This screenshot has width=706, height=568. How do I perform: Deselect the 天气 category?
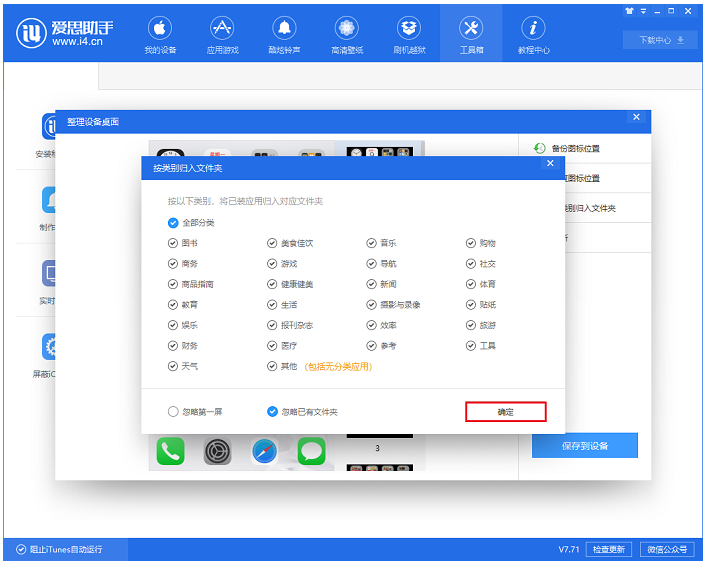(x=173, y=366)
